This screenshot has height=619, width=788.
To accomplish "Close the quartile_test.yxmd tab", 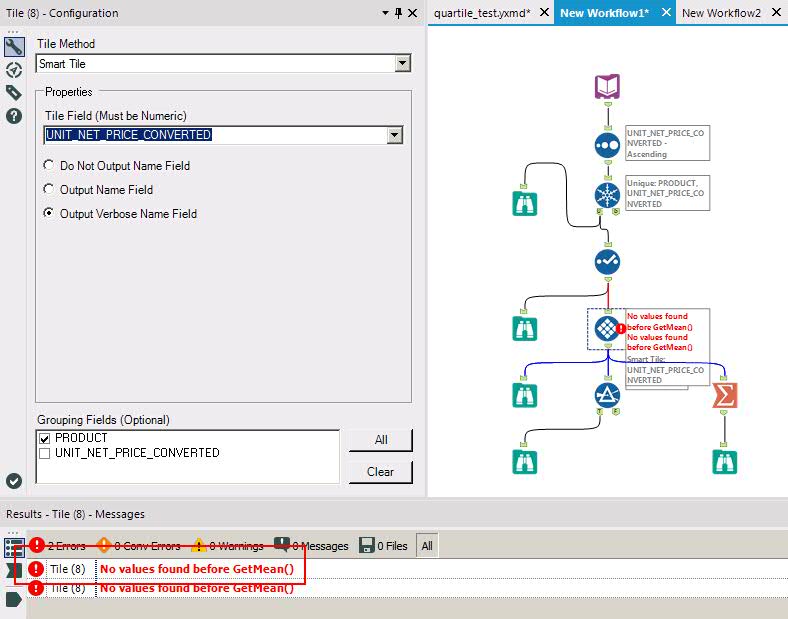I will click(x=544, y=13).
